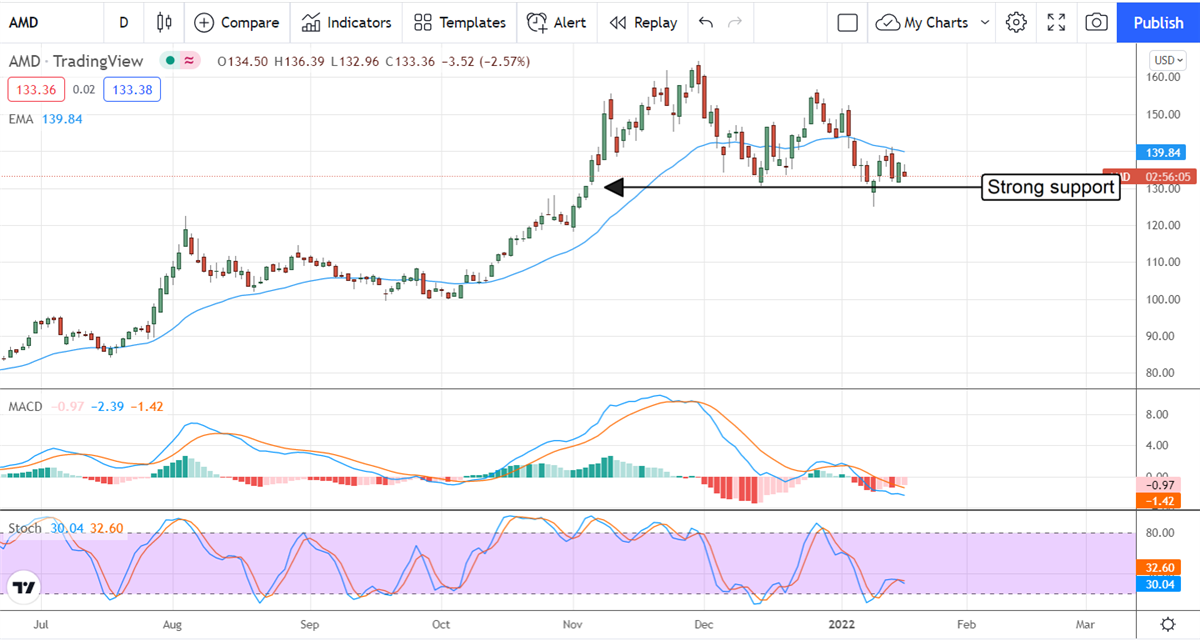
Task: Open the candlestick chart style selector
Action: (165, 22)
